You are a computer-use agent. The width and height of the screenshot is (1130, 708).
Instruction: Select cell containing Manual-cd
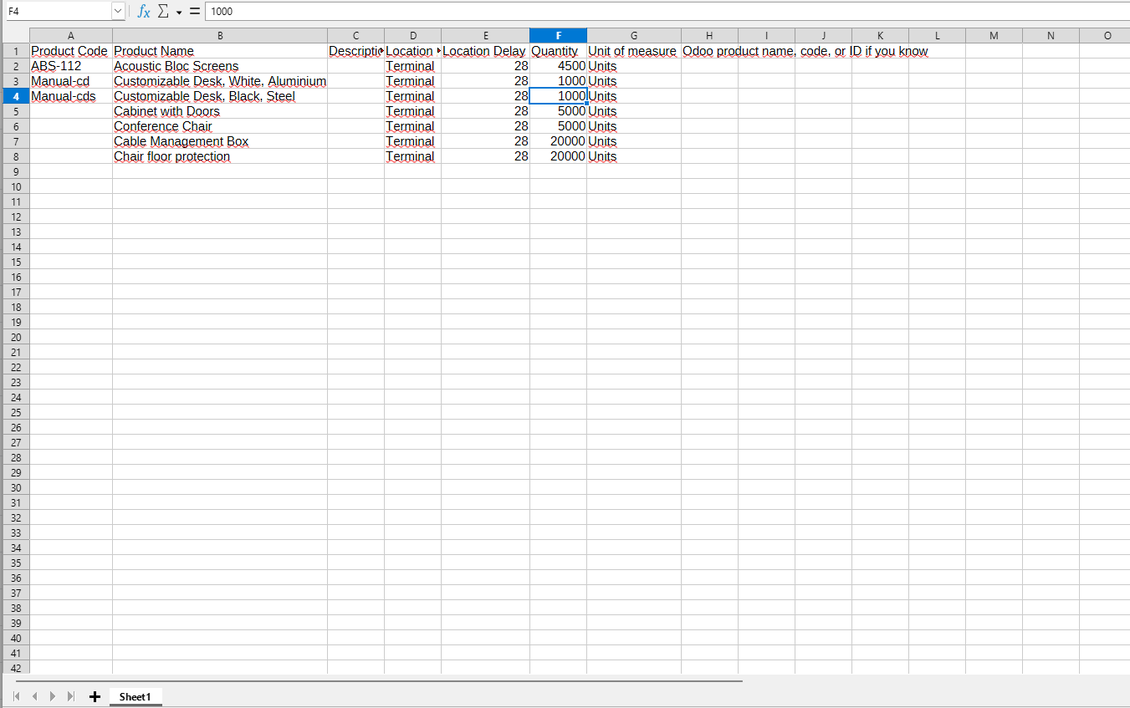click(71, 81)
